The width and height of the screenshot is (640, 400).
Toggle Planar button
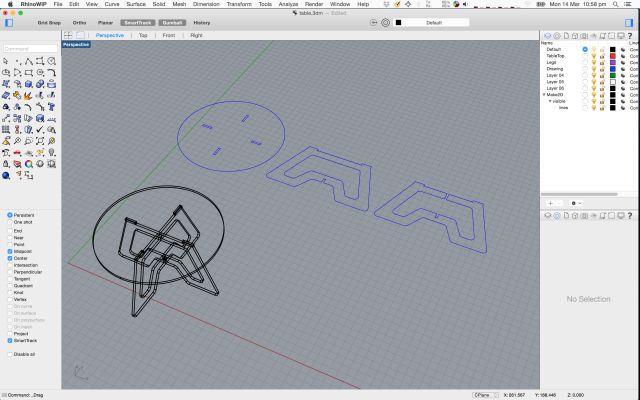click(x=105, y=23)
